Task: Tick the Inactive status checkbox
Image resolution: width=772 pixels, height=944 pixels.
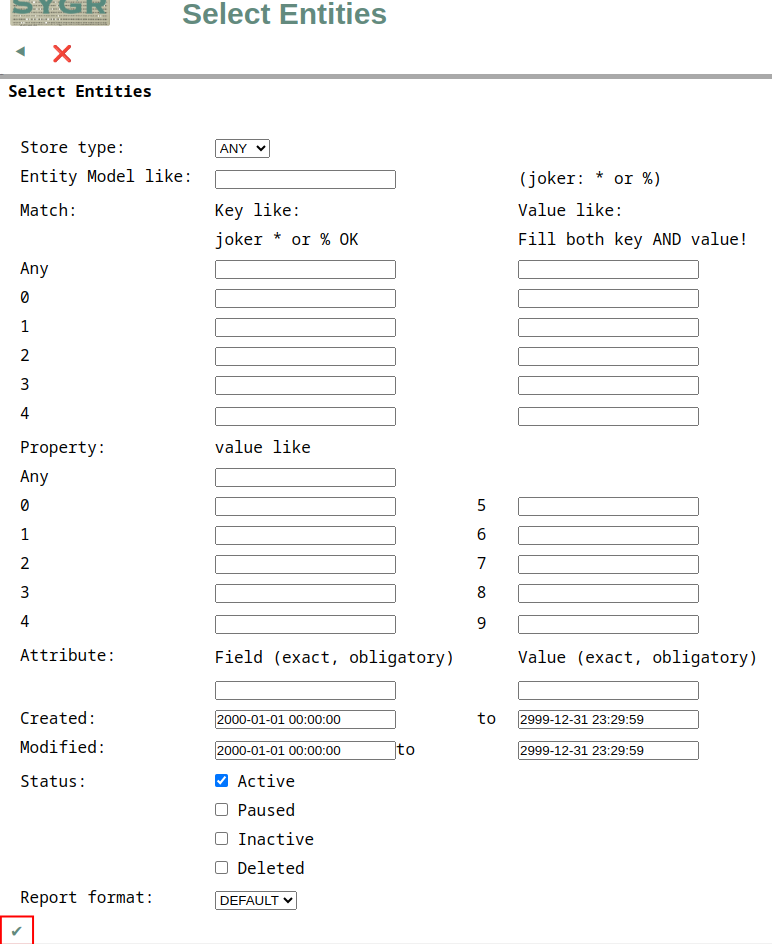Action: (222, 839)
